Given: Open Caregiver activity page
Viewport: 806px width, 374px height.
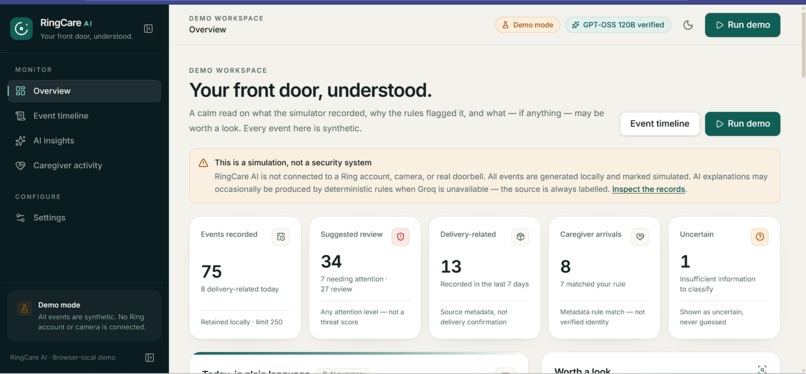Looking at the screenshot, I should click(x=84, y=165).
